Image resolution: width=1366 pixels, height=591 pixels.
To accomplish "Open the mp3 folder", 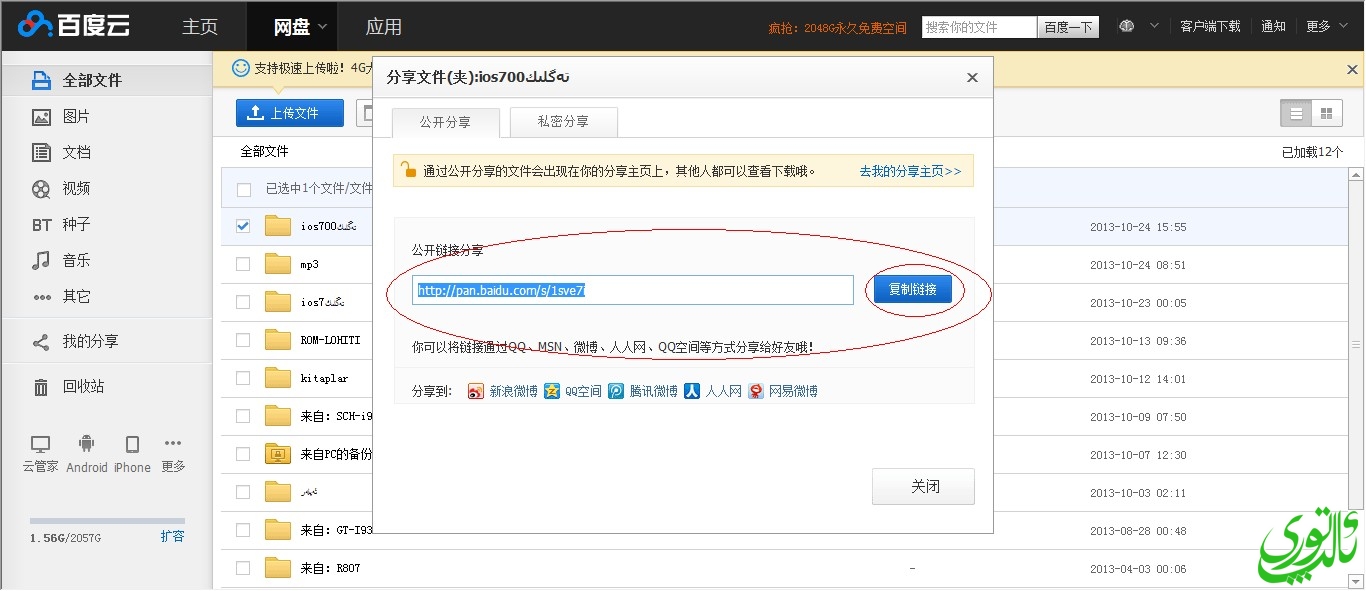I will pyautogui.click(x=310, y=265).
